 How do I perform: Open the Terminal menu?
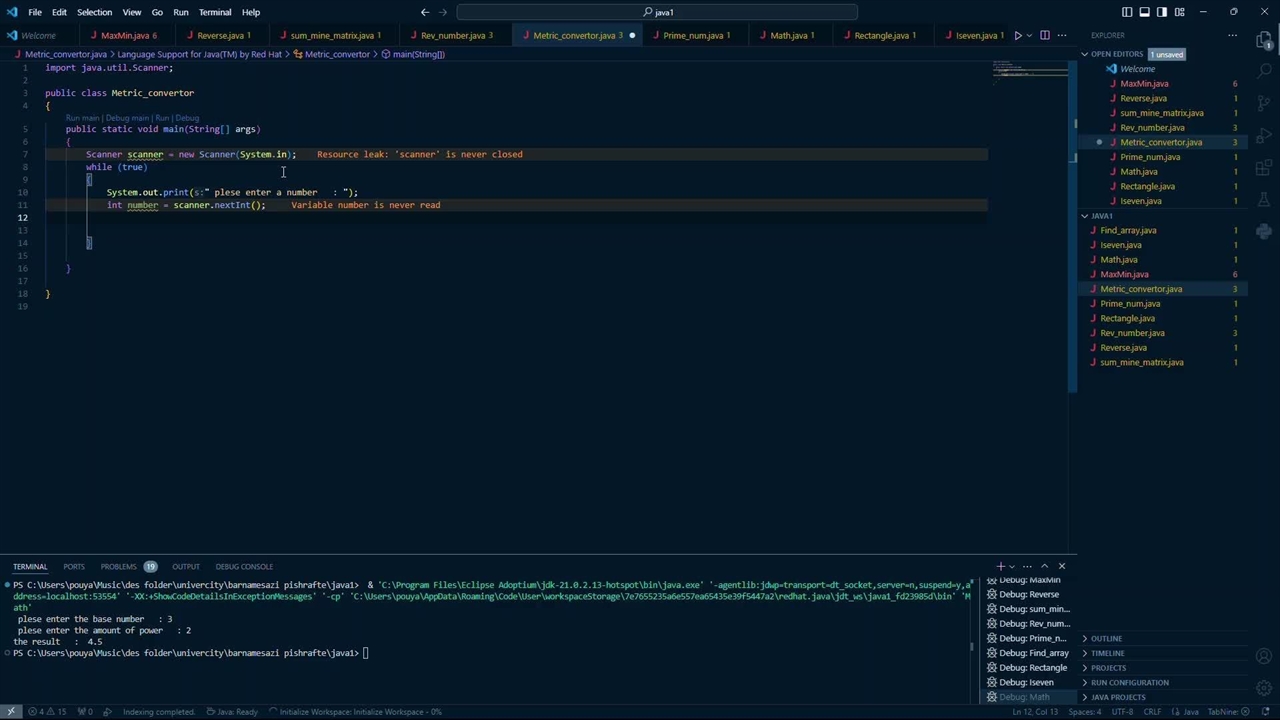click(215, 12)
